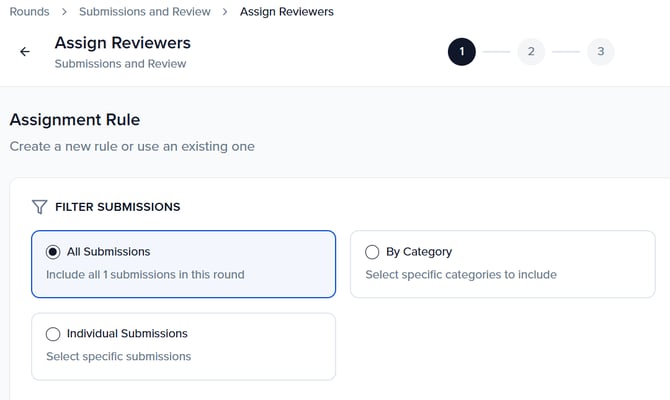Select step 1 in progress indicator
The image size is (670, 400).
461,52
